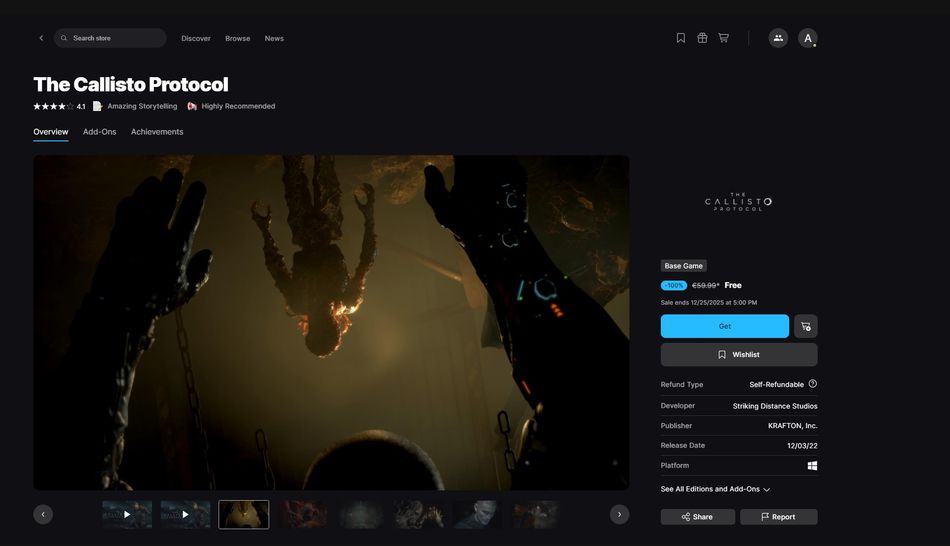The height and width of the screenshot is (546, 950).
Task: Click the star rating 4.1
Action: (59, 106)
